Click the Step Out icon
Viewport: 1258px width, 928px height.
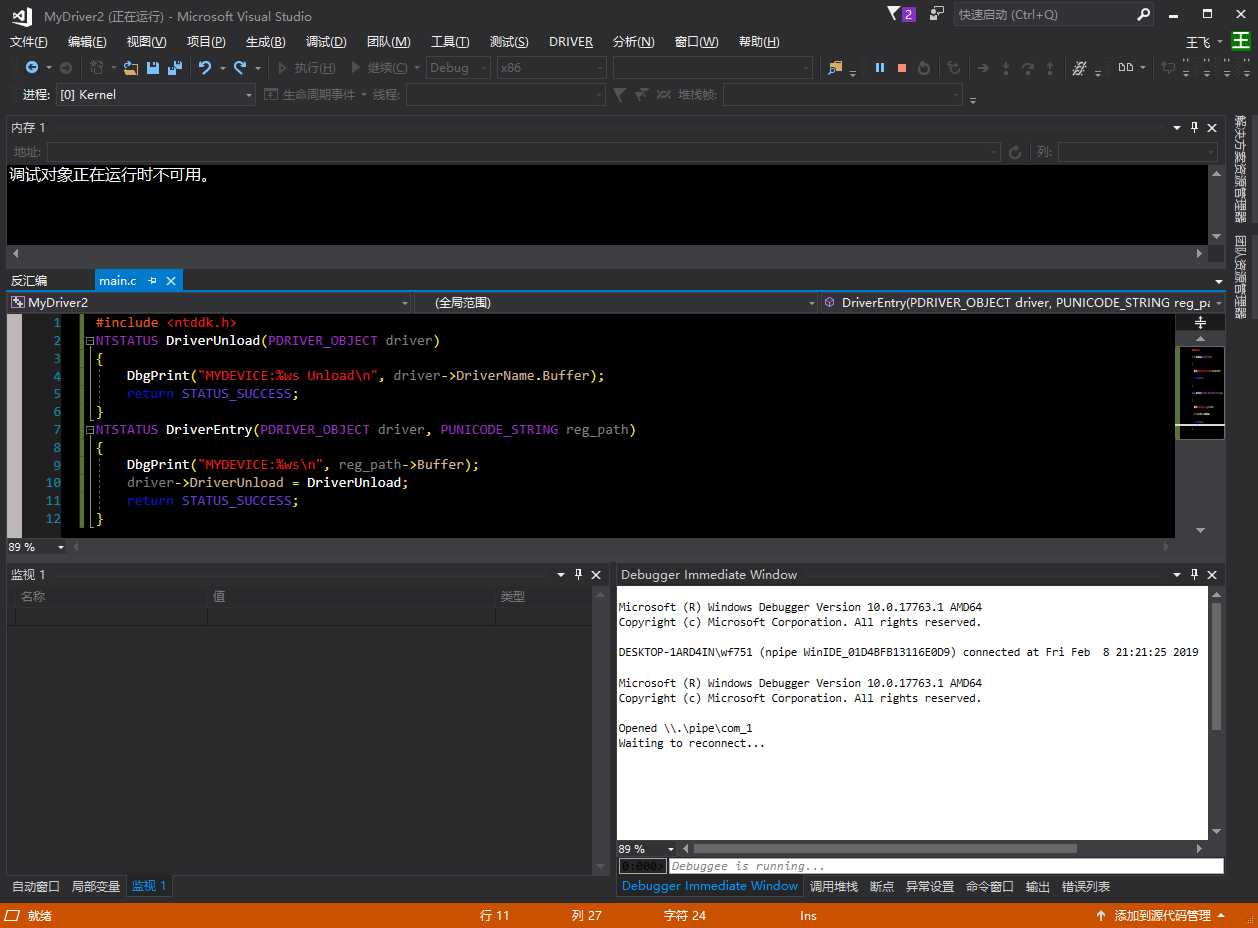[1049, 68]
